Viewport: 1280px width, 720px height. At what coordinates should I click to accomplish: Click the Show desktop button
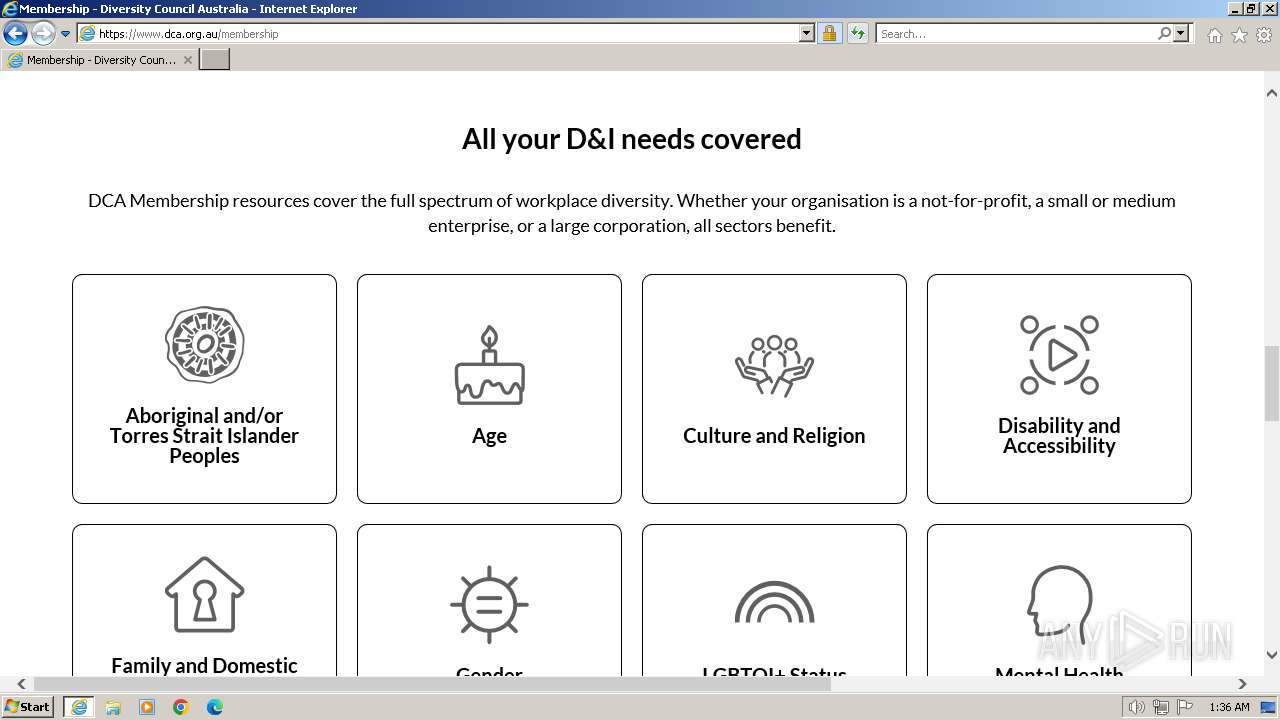tap(1269, 707)
